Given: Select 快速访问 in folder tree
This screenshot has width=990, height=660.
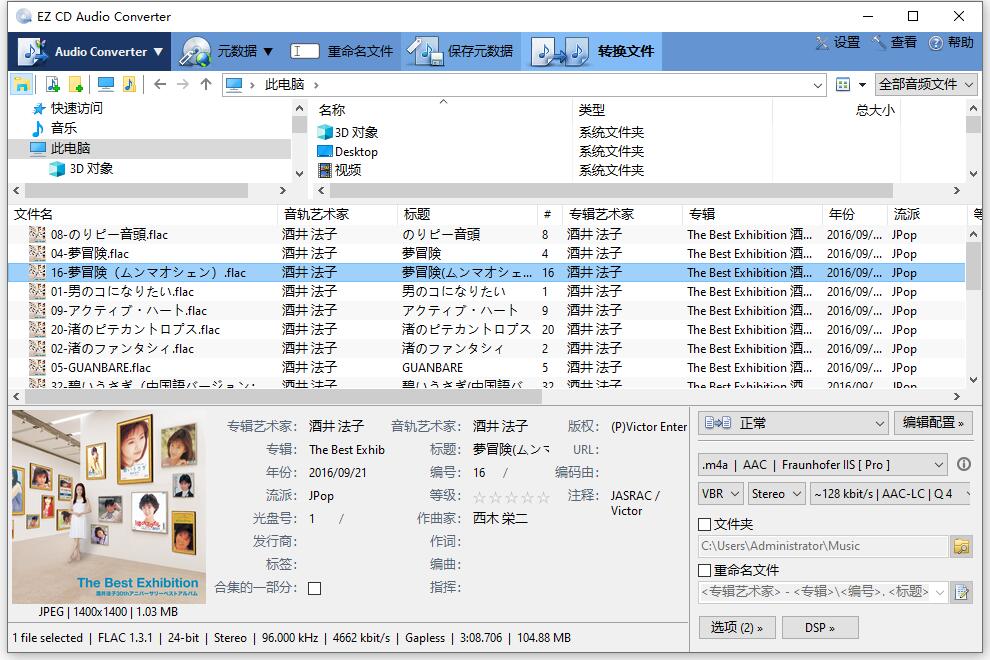Looking at the screenshot, I should pyautogui.click(x=76, y=108).
